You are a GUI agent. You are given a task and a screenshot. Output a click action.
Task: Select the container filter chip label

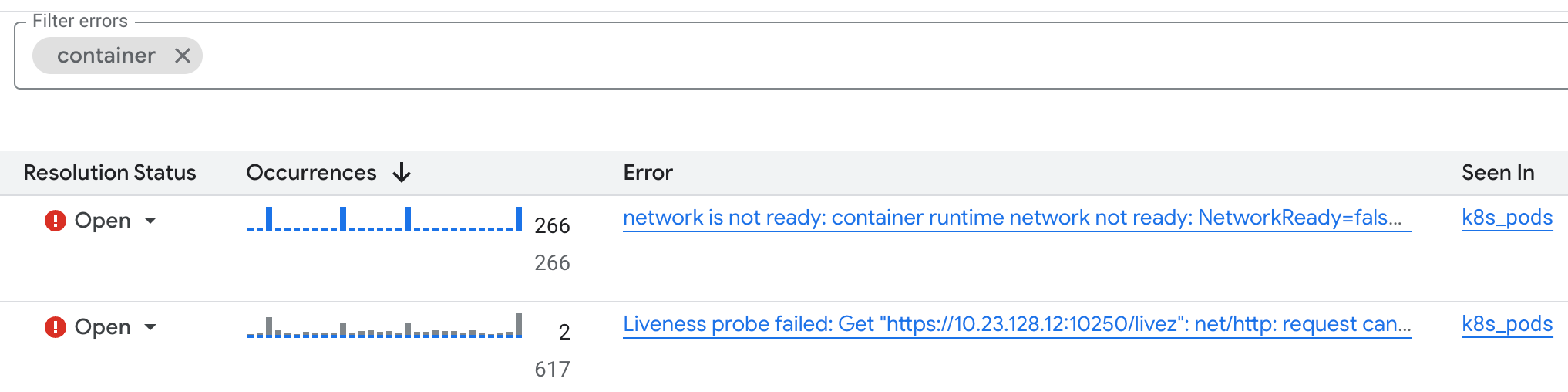(x=106, y=56)
